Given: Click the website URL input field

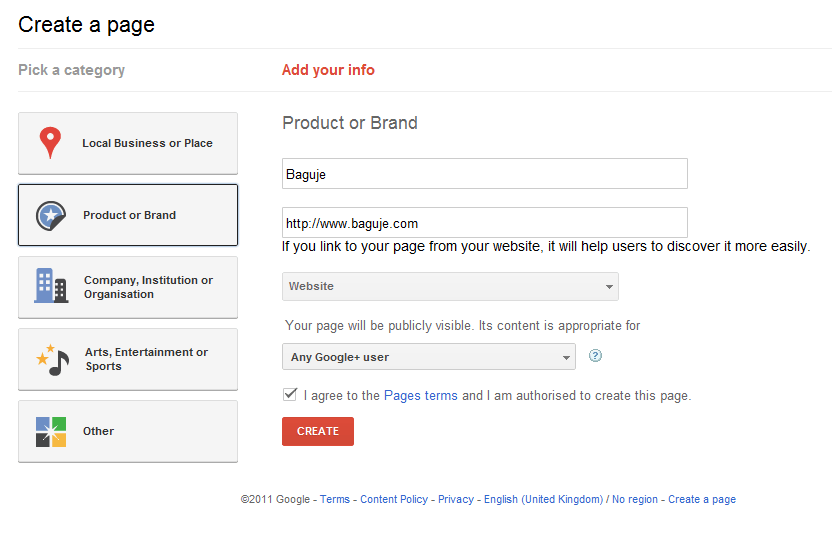Looking at the screenshot, I should coord(484,223).
